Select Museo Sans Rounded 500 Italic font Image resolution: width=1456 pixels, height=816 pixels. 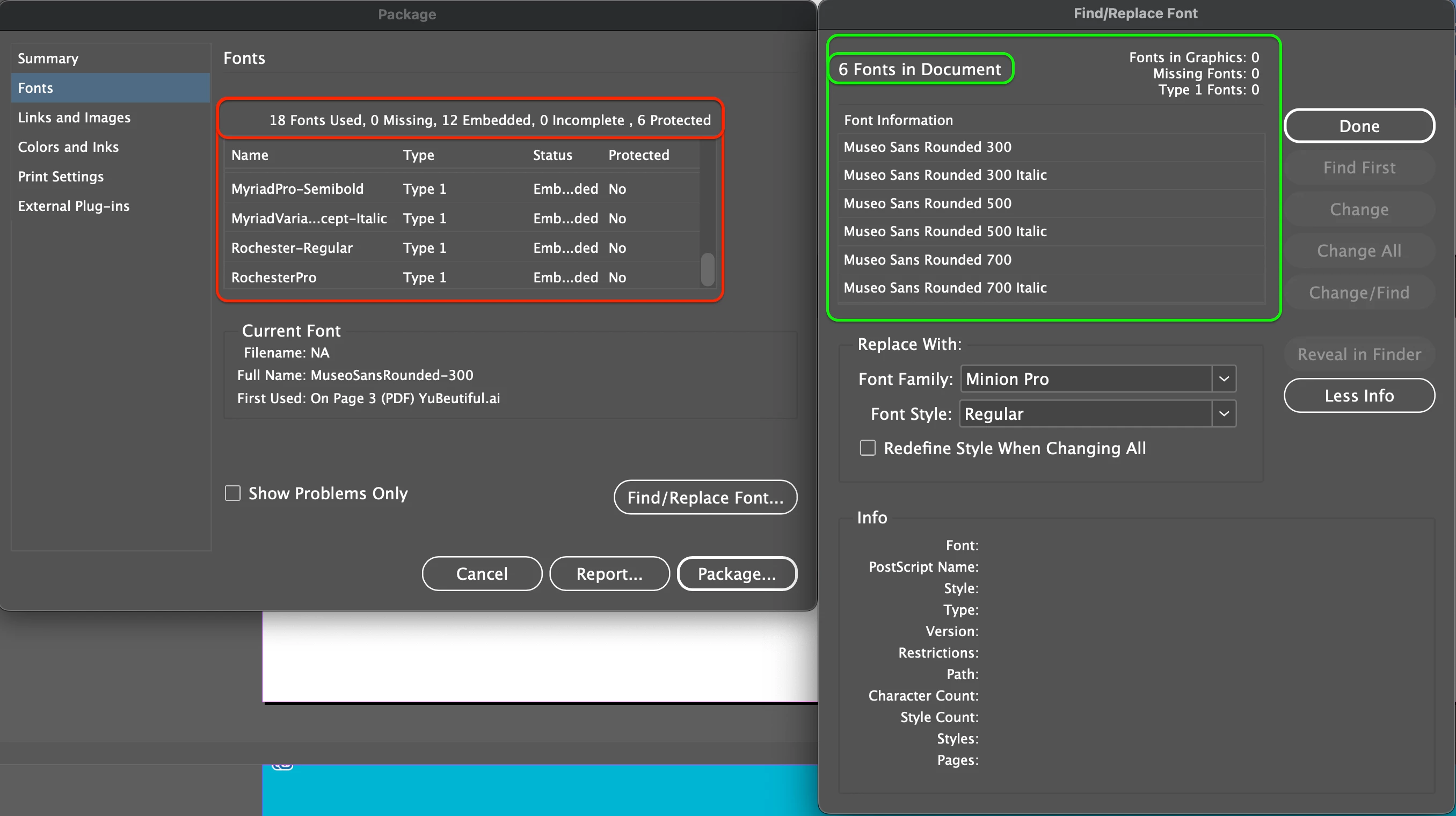[x=945, y=231]
